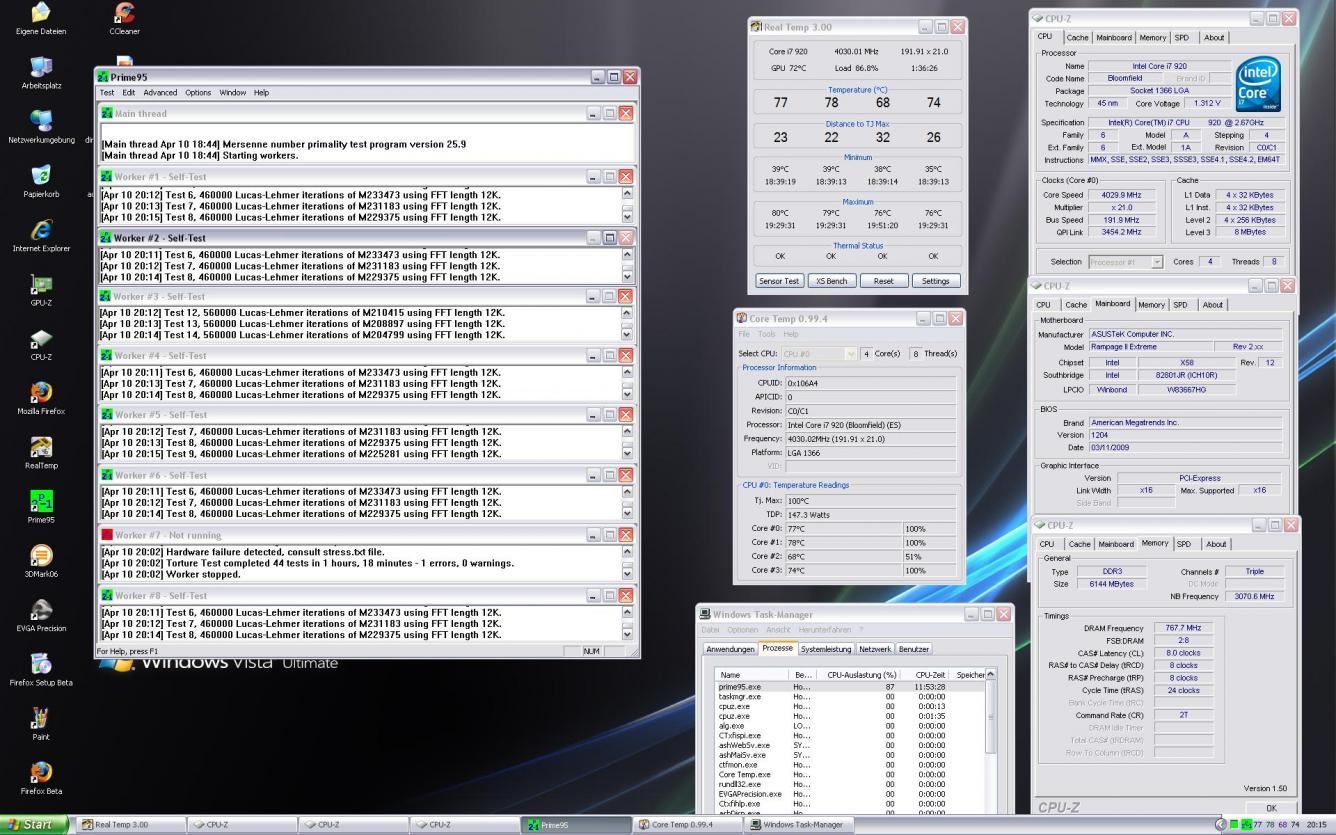The height and width of the screenshot is (835, 1336).
Task: Click the Settings button in Real Temp
Action: click(x=935, y=281)
